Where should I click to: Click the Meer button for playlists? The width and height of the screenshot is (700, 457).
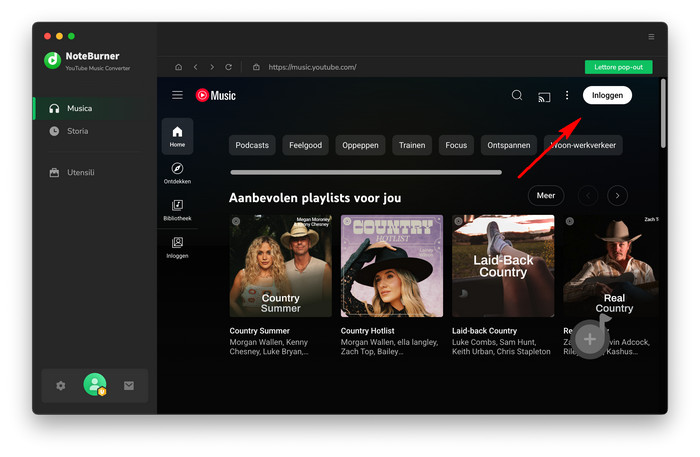[x=546, y=195]
